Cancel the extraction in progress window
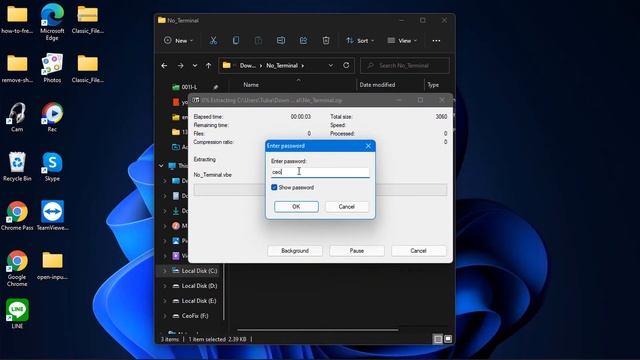Image resolution: width=640 pixels, height=360 pixels. 418,251
